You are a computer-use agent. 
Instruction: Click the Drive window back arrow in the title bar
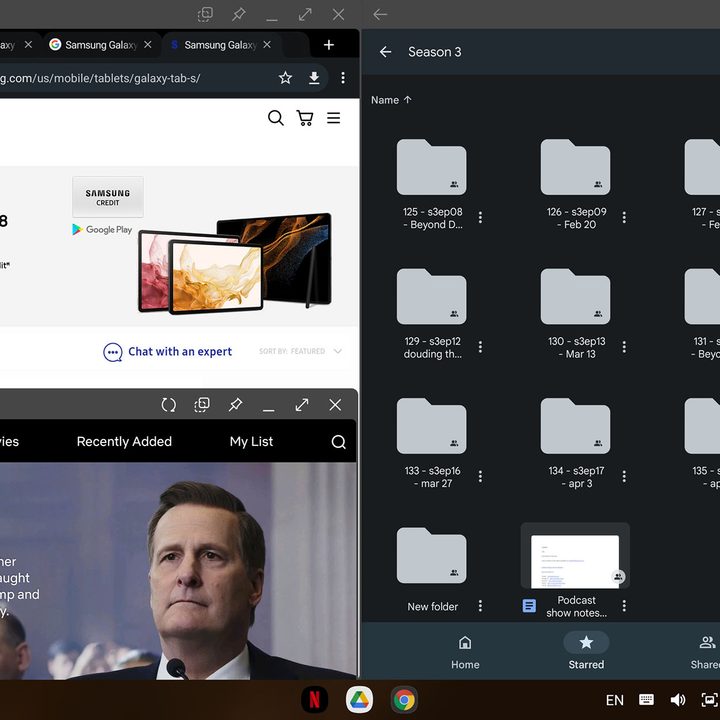coord(380,15)
